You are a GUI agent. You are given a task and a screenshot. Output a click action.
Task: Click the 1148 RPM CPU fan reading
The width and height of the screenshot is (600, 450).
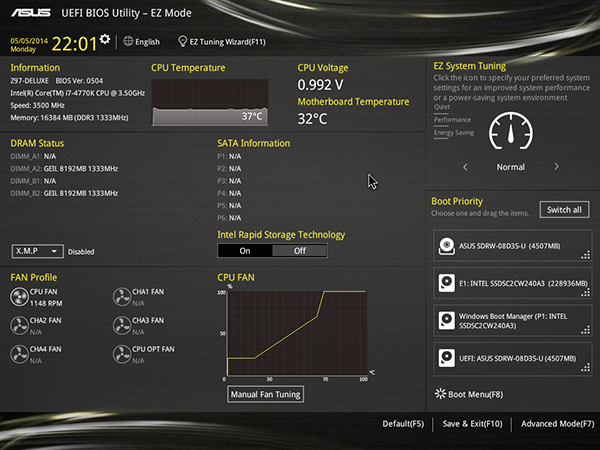(46, 303)
